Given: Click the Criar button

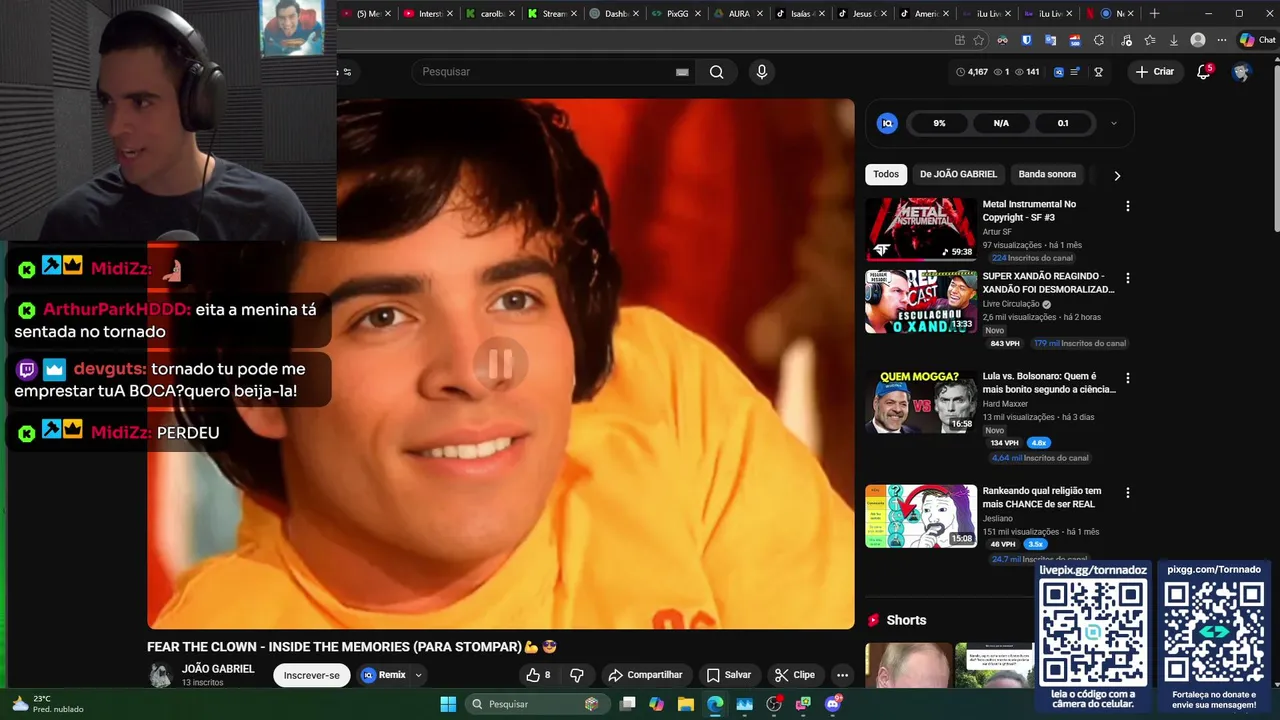Looking at the screenshot, I should point(1154,72).
